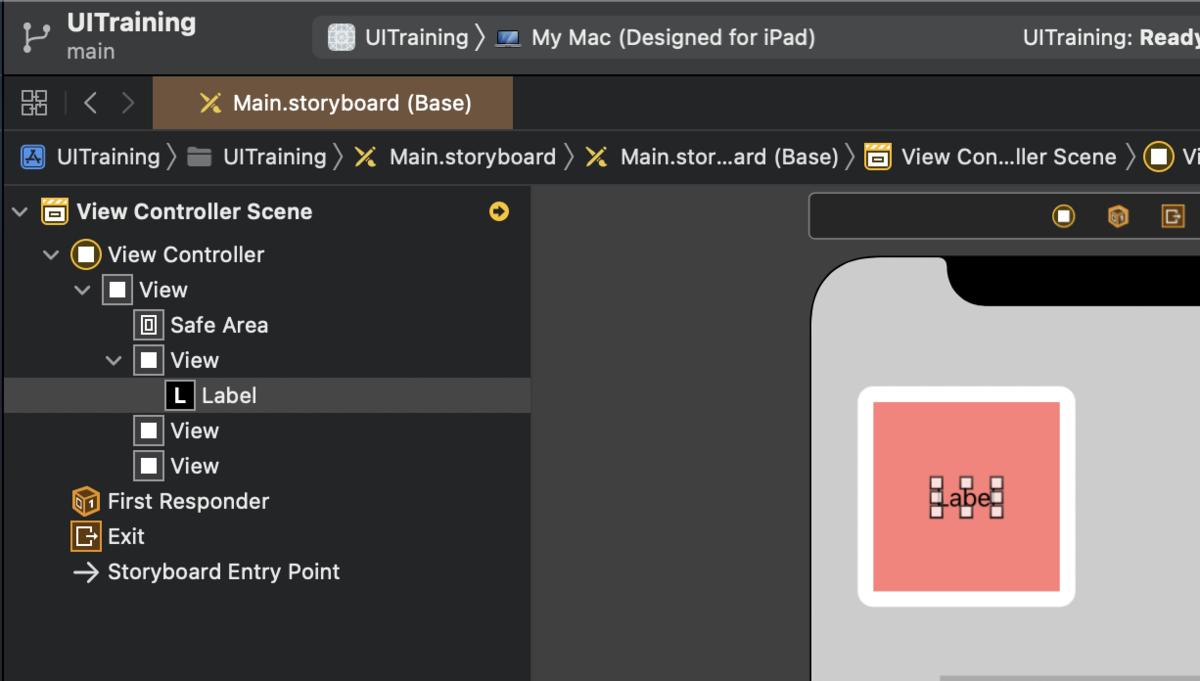Image resolution: width=1200 pixels, height=681 pixels.
Task: Collapse the View Controller Scene disclosure triangle
Action: (x=20, y=212)
